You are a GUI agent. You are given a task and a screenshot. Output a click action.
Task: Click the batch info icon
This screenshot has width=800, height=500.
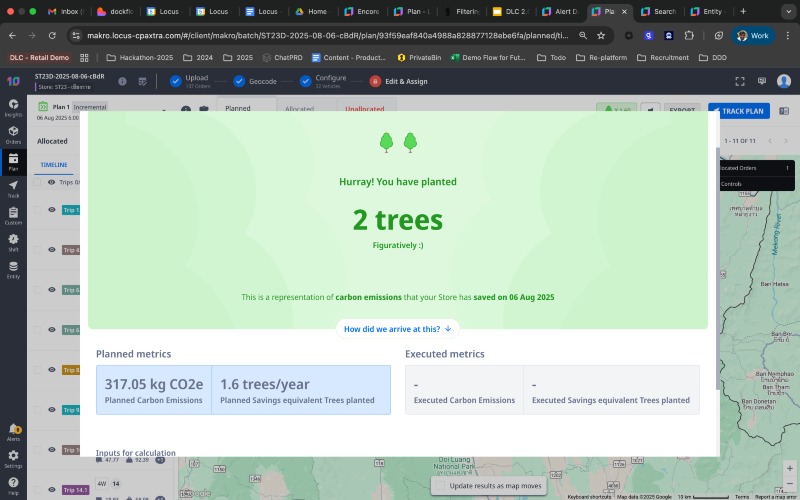click(x=123, y=81)
